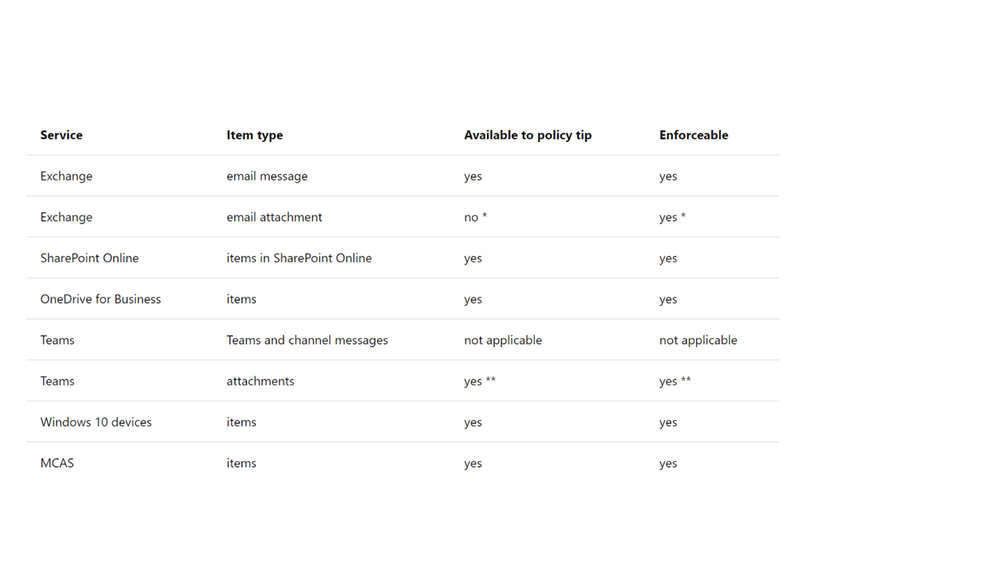Click the Enforceable column header

[x=693, y=135]
